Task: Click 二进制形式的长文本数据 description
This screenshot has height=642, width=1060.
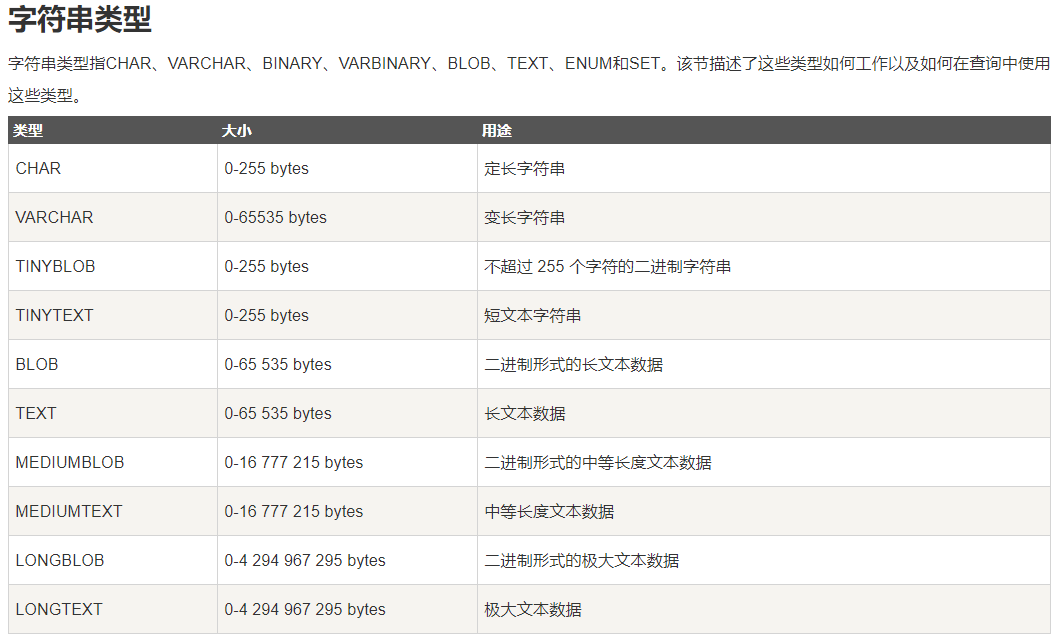Action: coord(573,365)
